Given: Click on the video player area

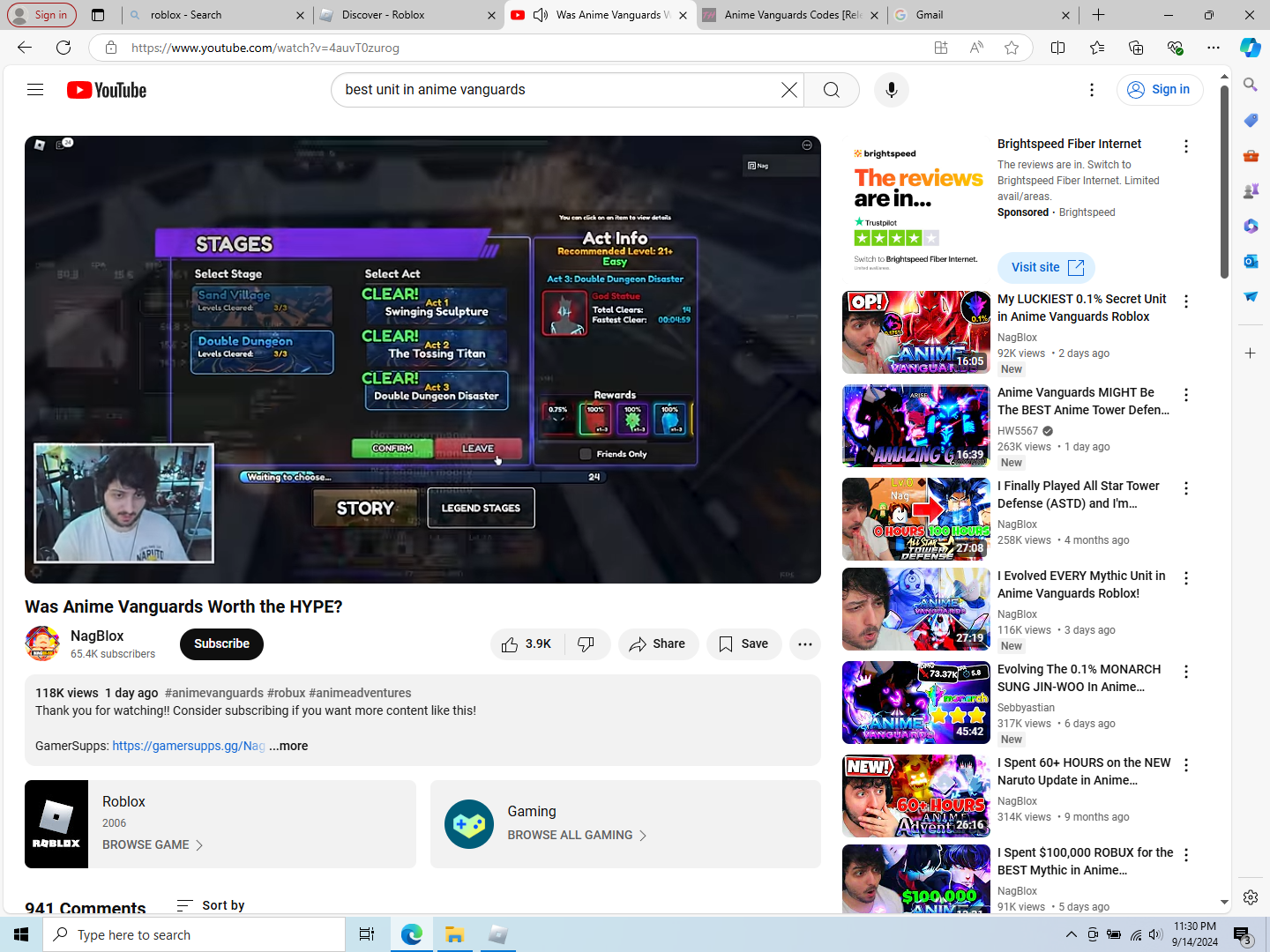Looking at the screenshot, I should pos(422,360).
